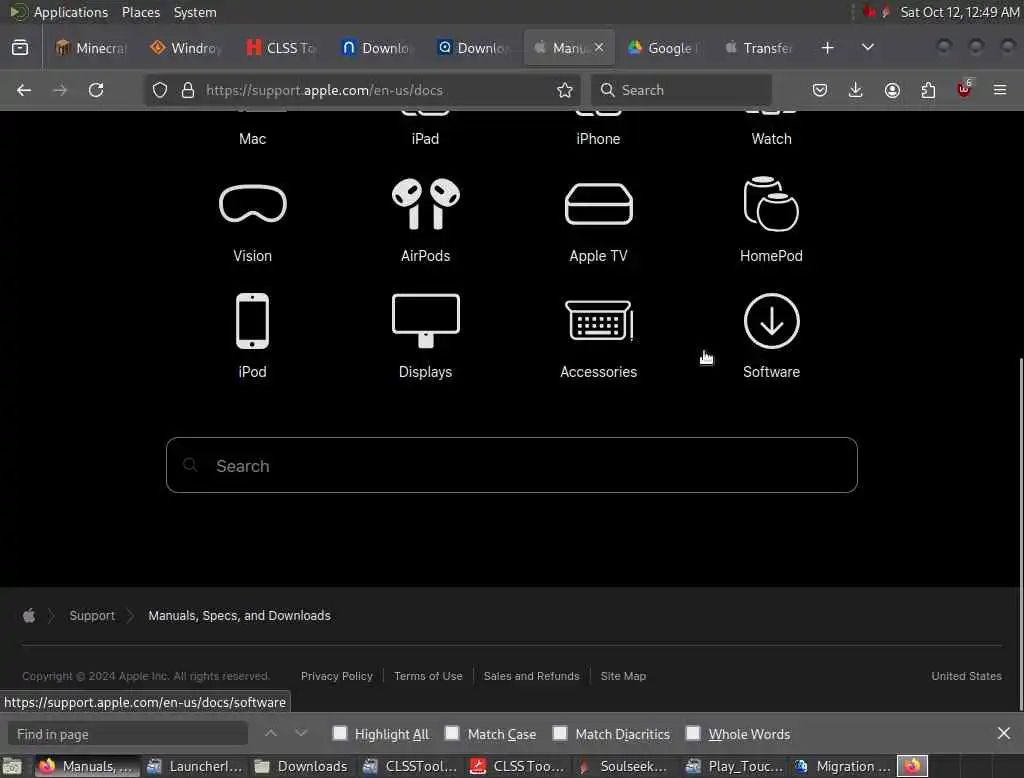Open the Firefox View icon beside the tabs
Screen dimensions: 1024x778
(x=20, y=48)
